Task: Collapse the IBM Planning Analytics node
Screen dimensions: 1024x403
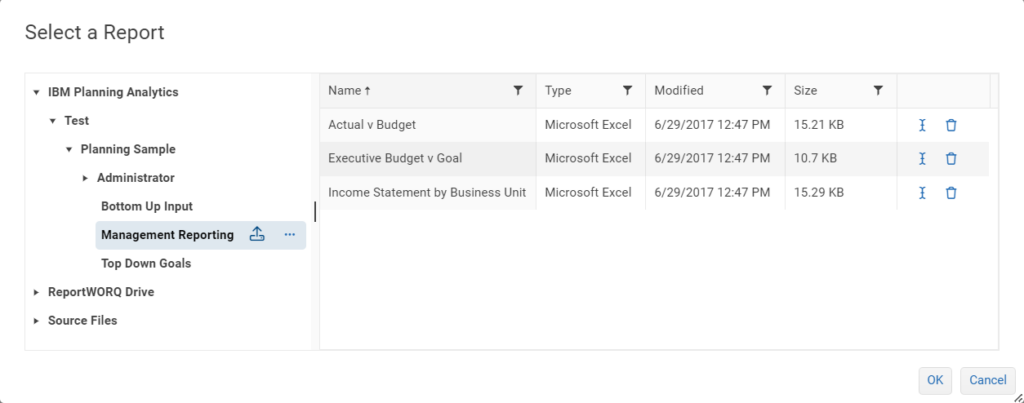Action: pos(37,92)
